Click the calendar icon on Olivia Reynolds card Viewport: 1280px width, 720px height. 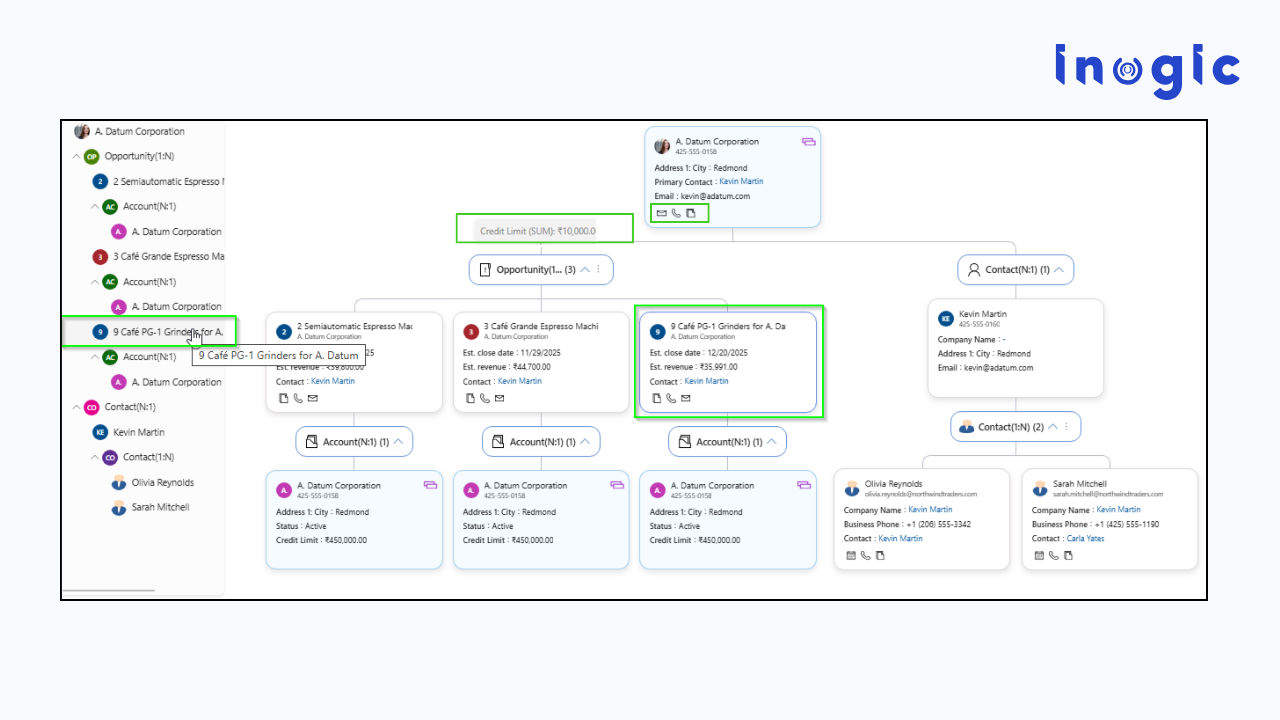(x=851, y=555)
